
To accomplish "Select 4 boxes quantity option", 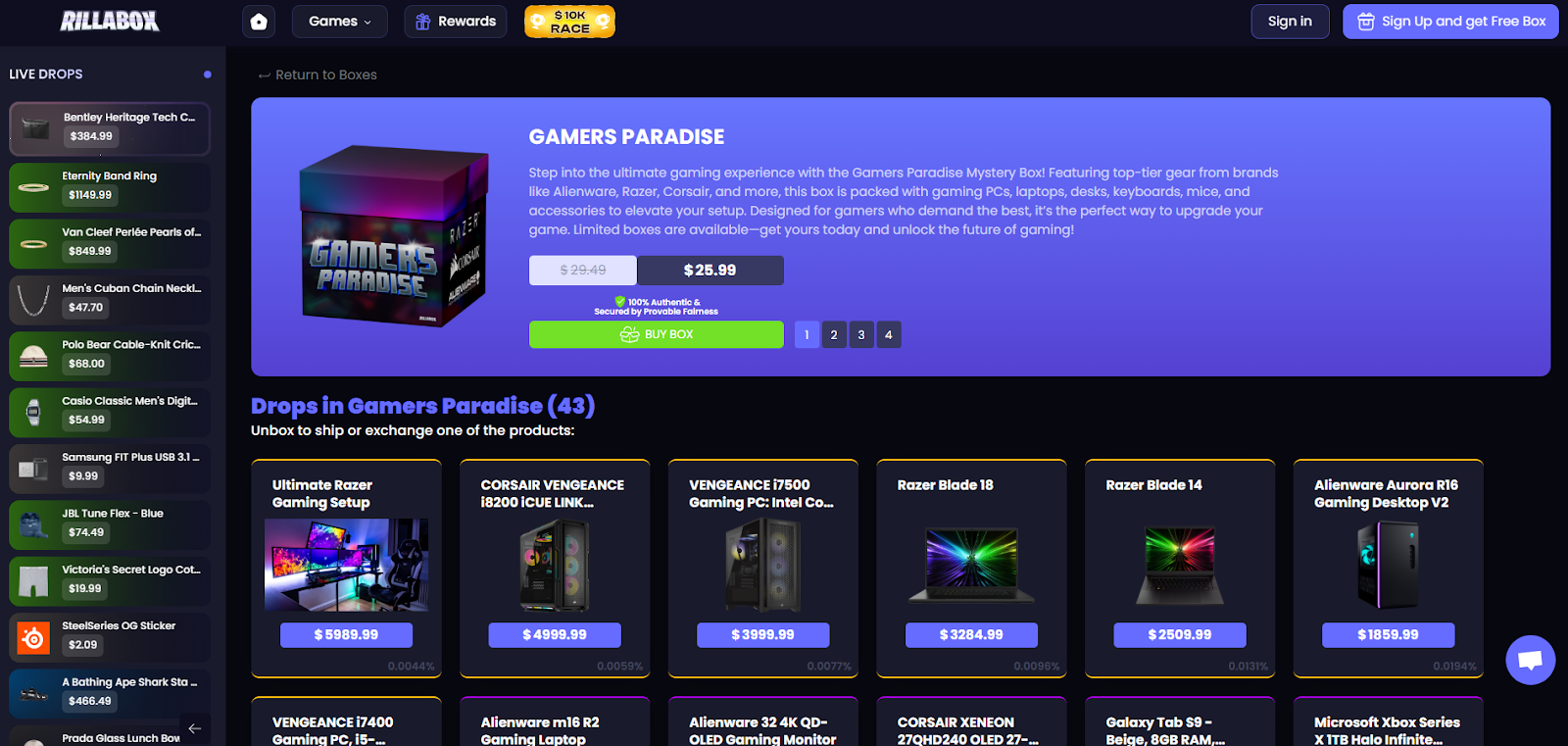I will (x=889, y=335).
